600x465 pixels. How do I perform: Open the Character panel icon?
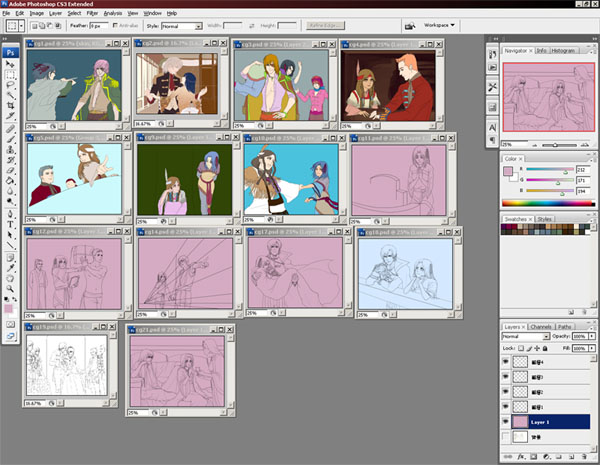(x=492, y=127)
